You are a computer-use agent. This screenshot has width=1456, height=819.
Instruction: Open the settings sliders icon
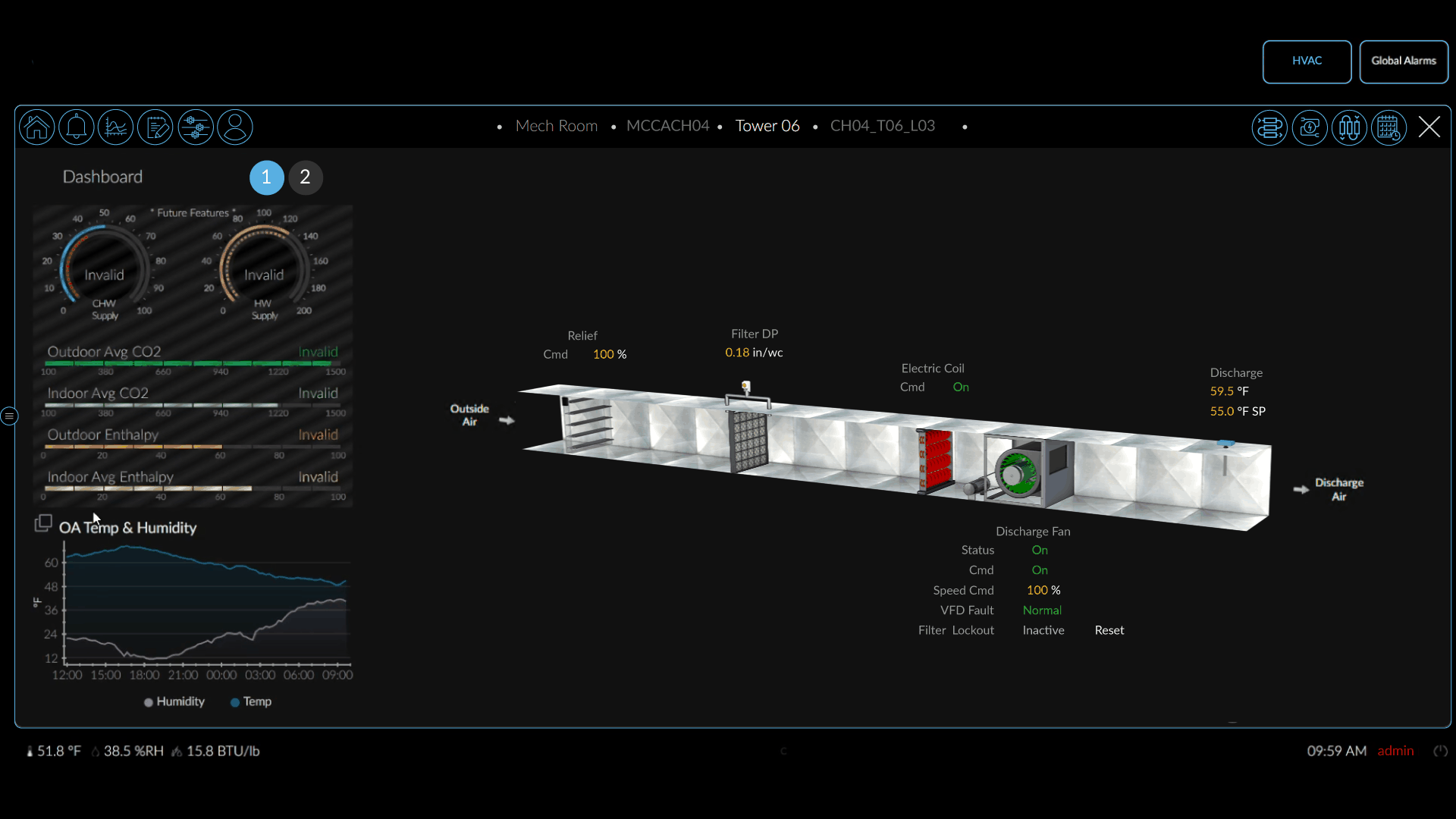tap(196, 127)
